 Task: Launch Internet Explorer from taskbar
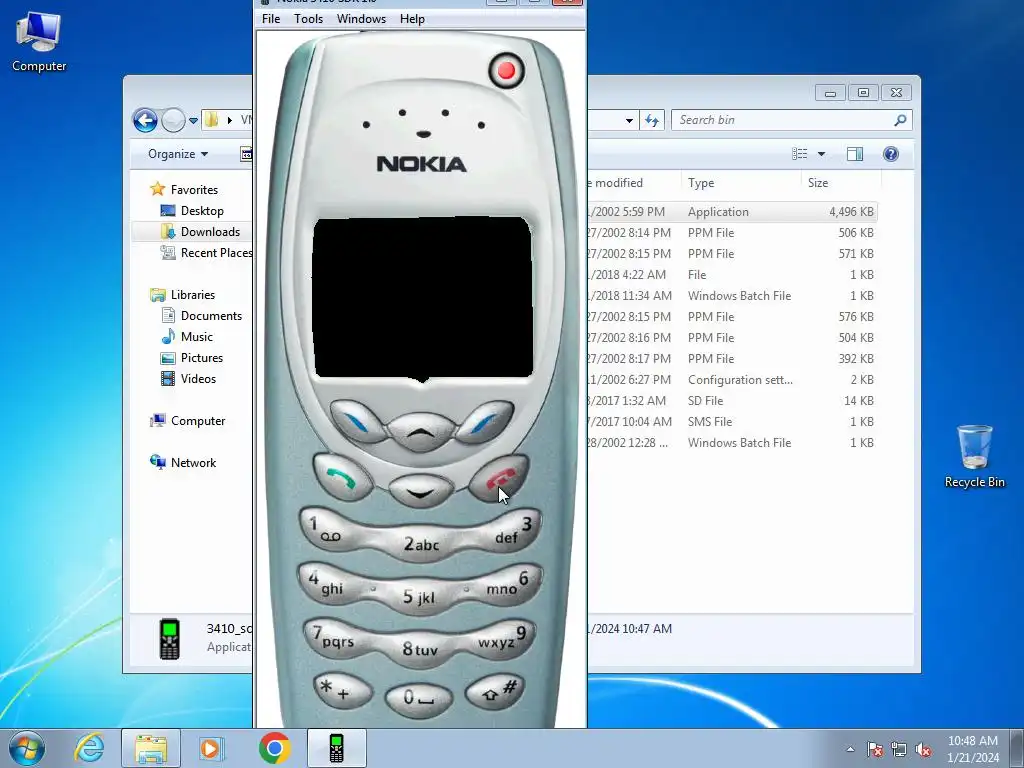click(89, 748)
